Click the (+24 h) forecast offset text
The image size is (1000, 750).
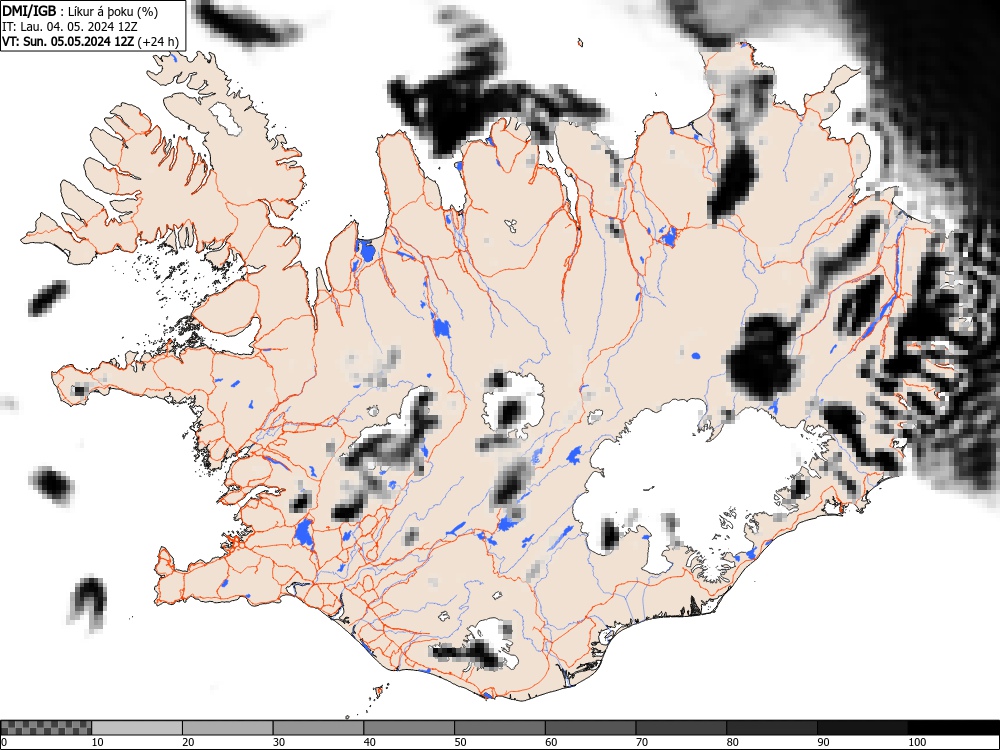tap(158, 41)
